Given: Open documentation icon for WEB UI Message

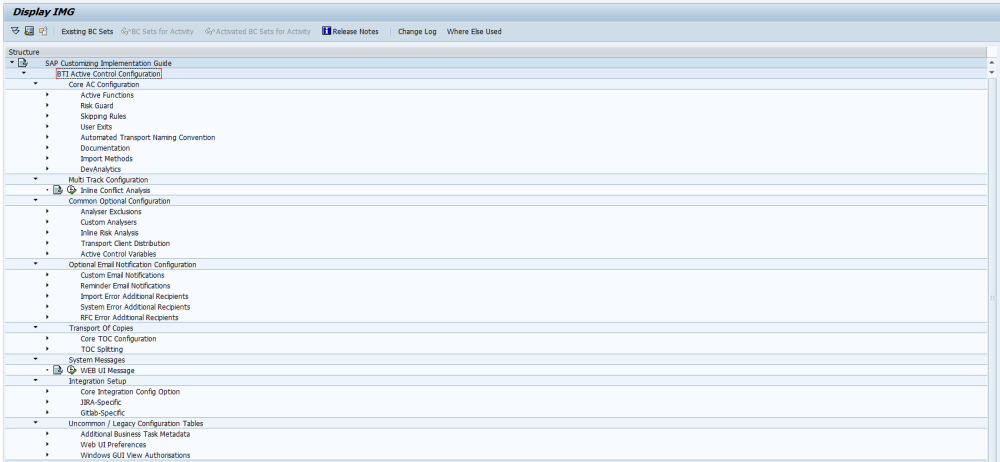Looking at the screenshot, I should click(58, 370).
